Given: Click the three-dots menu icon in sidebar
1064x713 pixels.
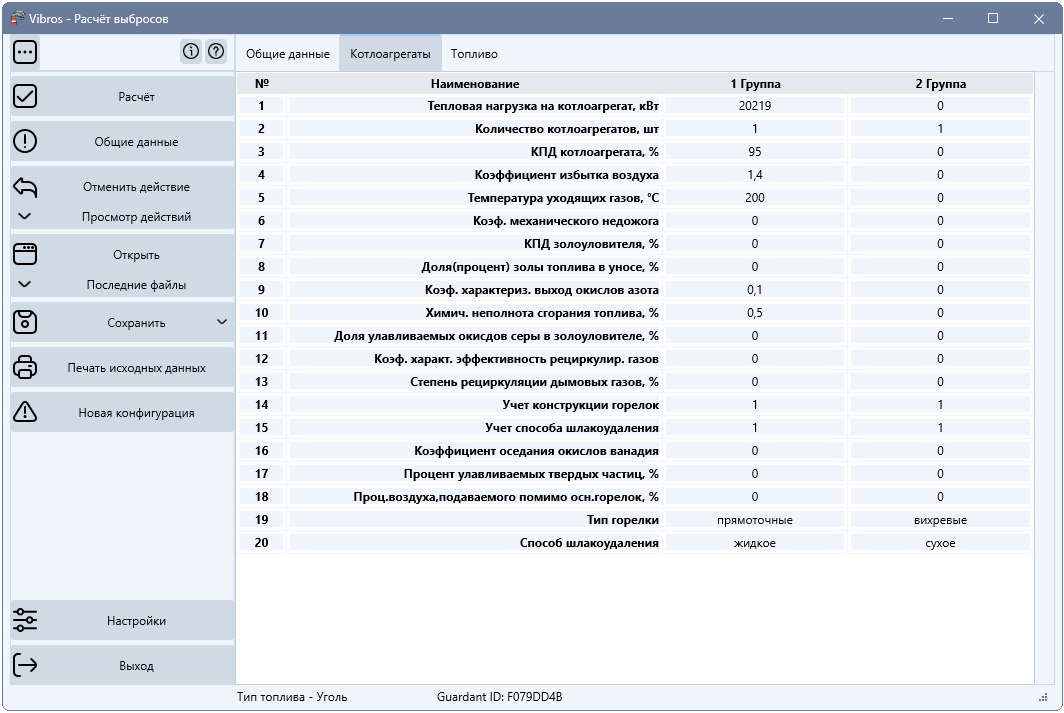Looking at the screenshot, I should coord(25,52).
